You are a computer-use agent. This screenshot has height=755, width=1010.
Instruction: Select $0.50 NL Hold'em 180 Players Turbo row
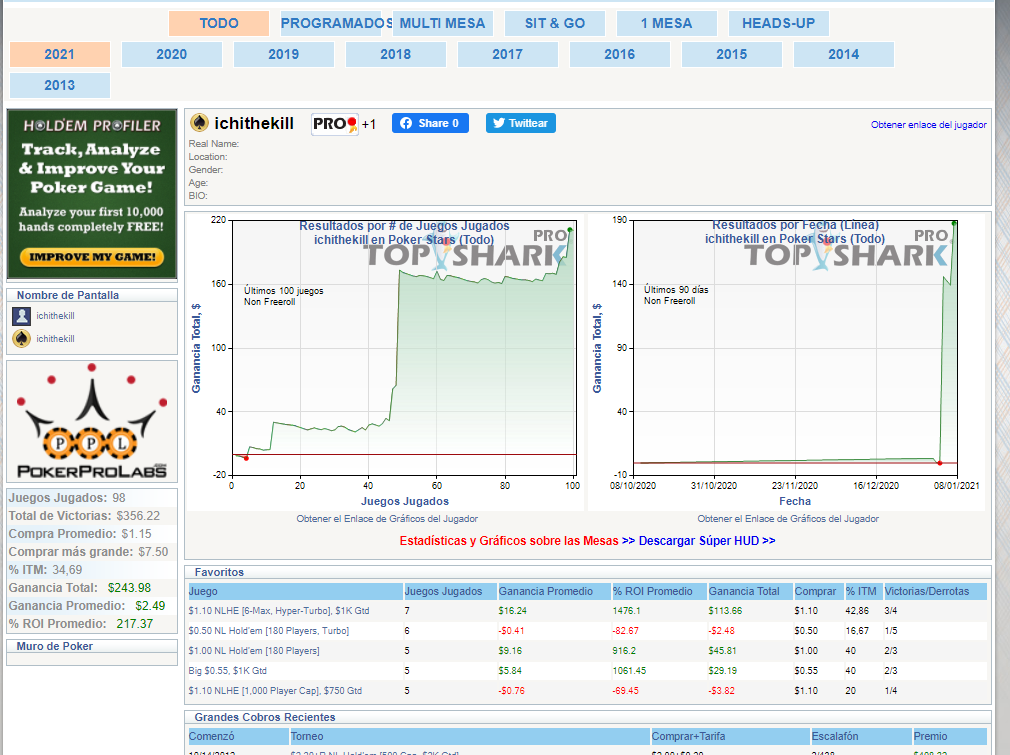(587, 631)
